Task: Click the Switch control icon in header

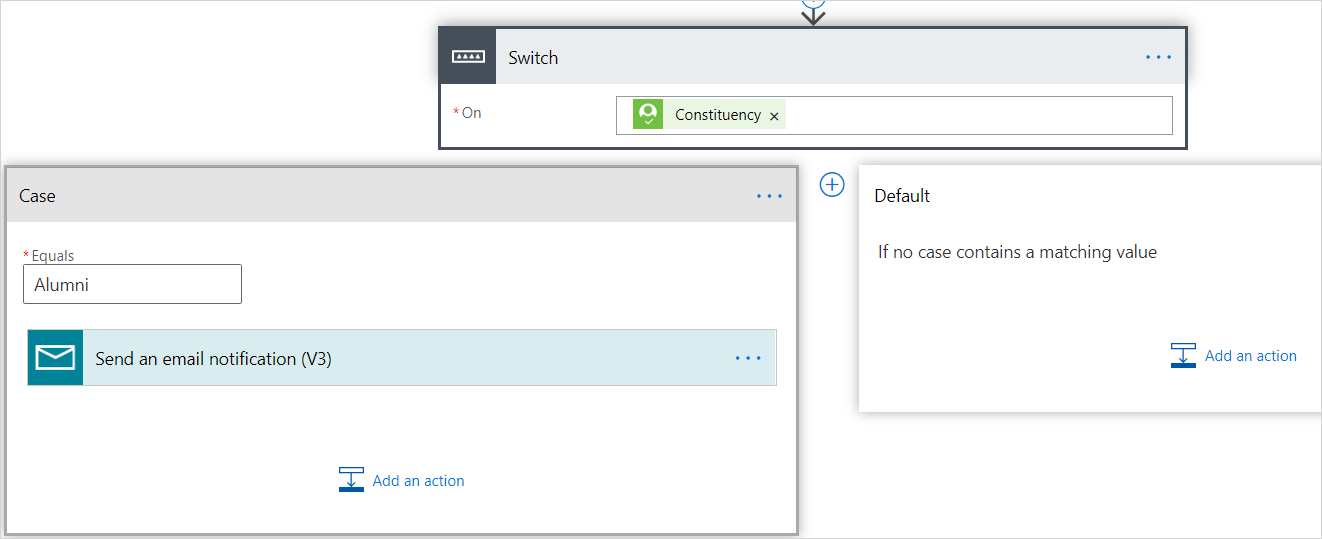Action: click(x=467, y=57)
